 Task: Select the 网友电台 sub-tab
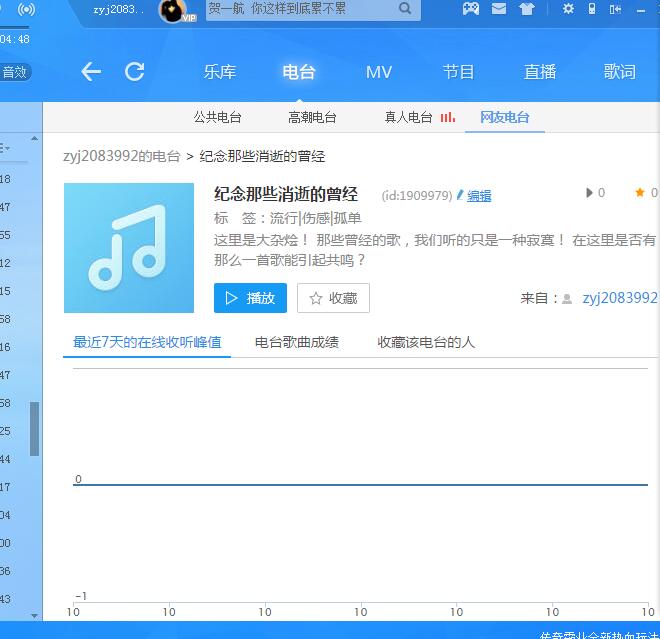pos(505,117)
